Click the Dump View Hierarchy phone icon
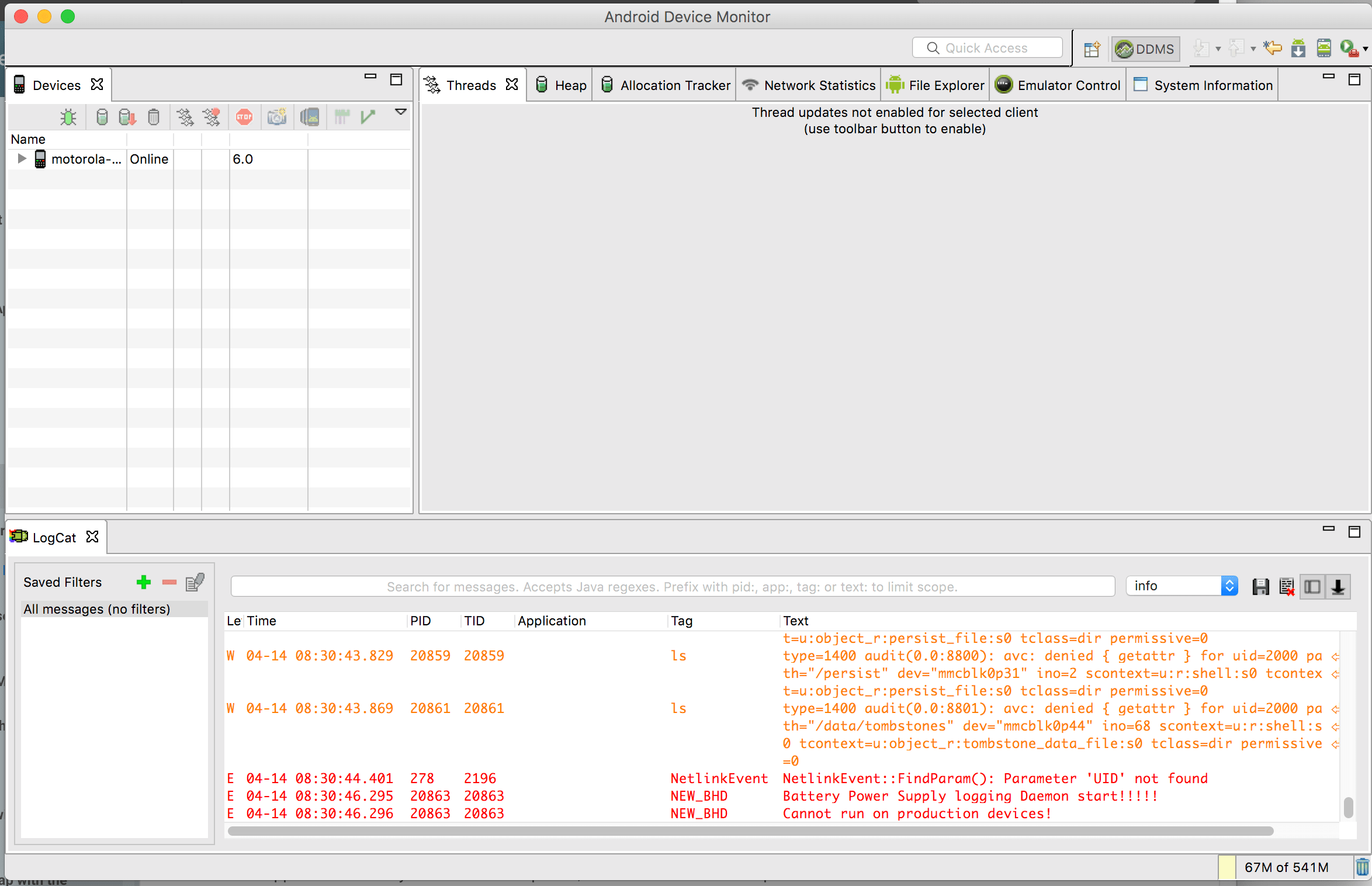 [310, 117]
